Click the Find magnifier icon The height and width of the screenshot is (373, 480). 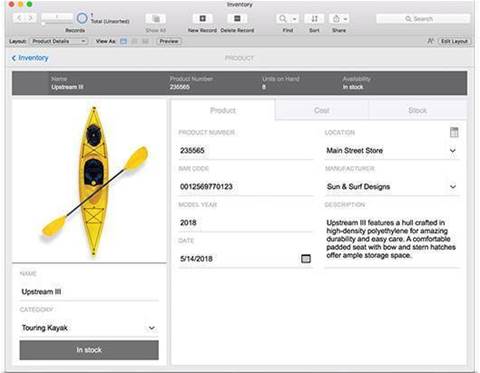pyautogui.click(x=283, y=19)
